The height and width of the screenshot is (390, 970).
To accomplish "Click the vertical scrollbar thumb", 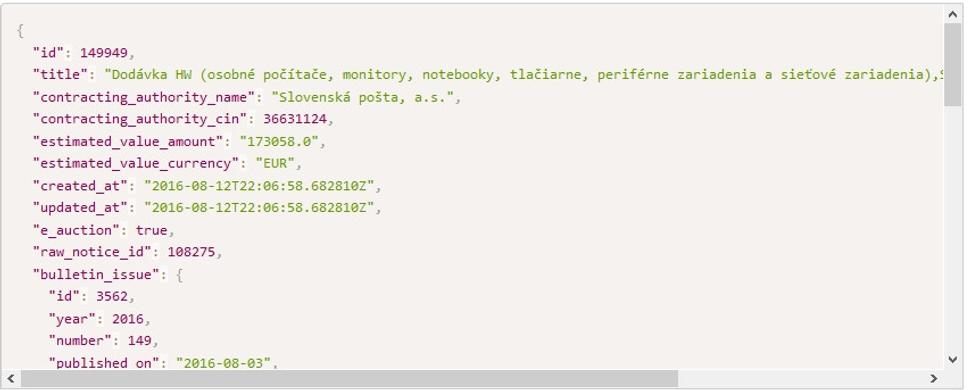I will [952, 65].
